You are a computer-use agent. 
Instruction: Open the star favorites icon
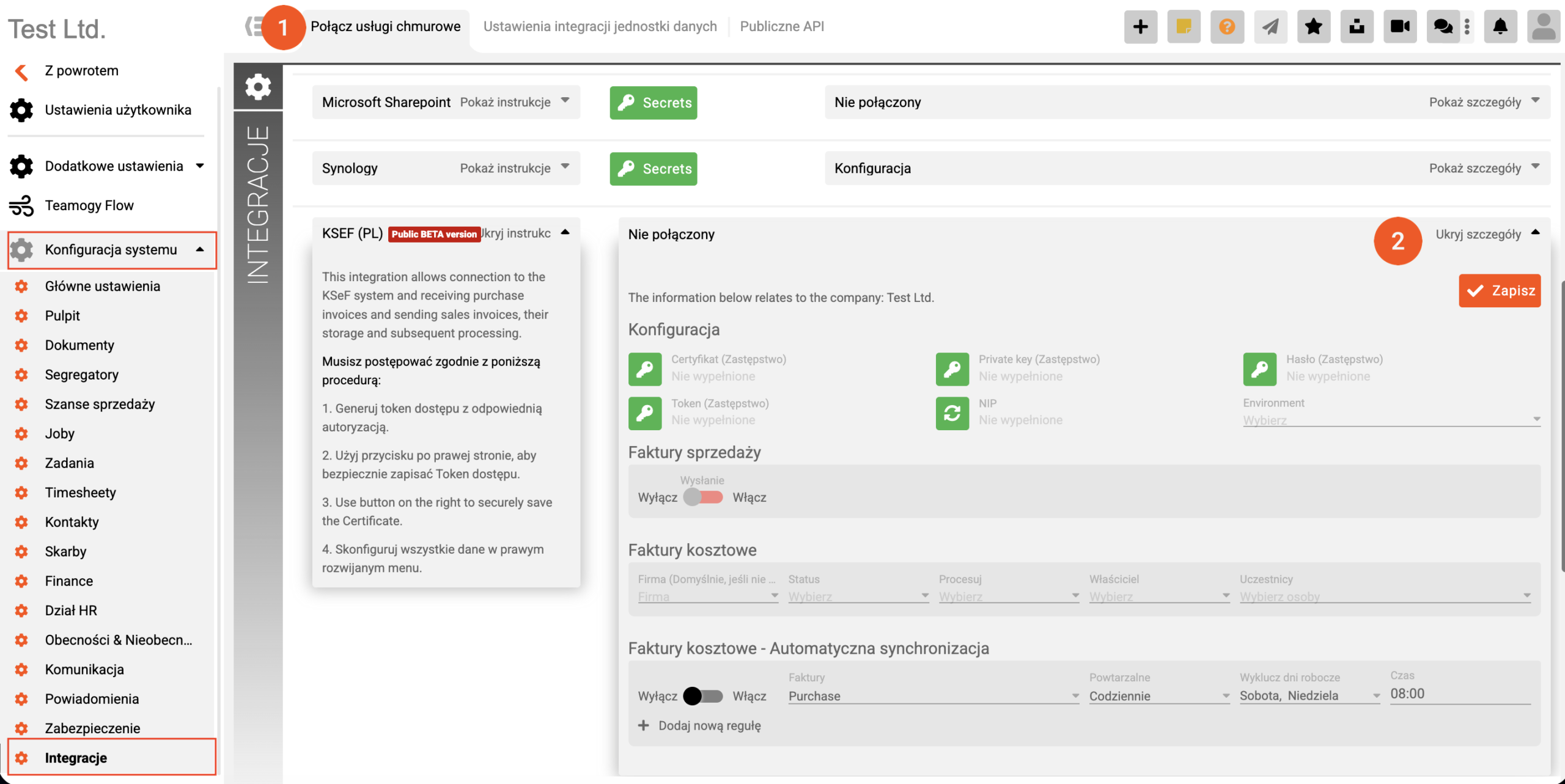(x=1313, y=27)
